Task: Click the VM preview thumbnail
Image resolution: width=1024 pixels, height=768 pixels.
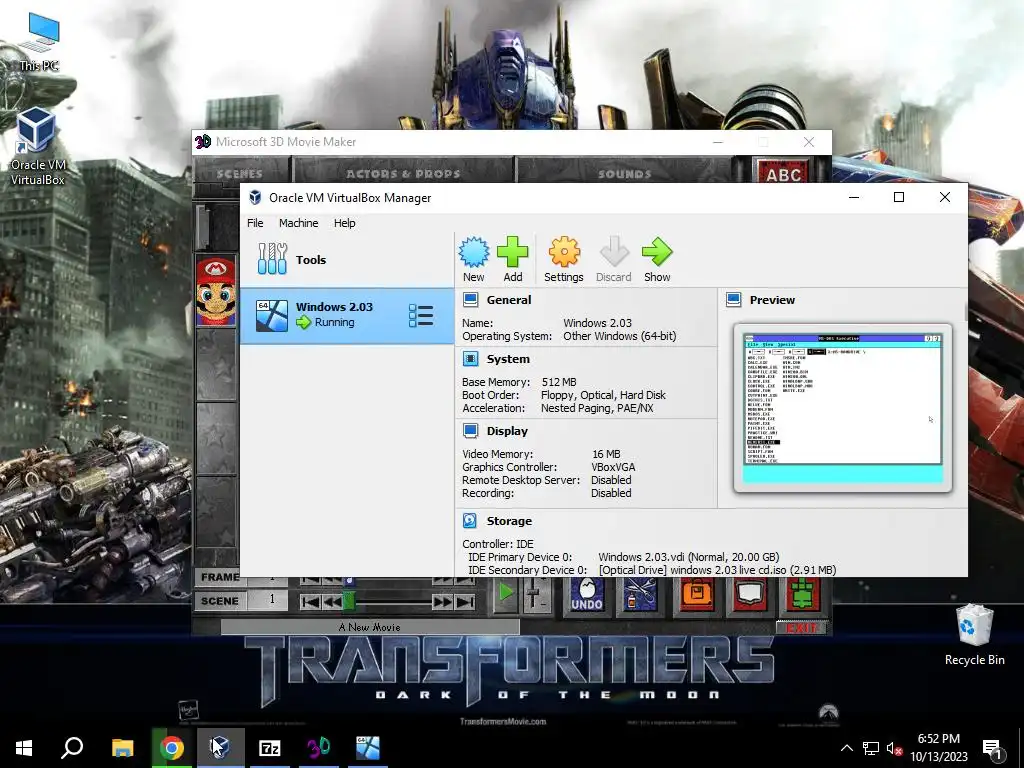Action: coord(842,408)
